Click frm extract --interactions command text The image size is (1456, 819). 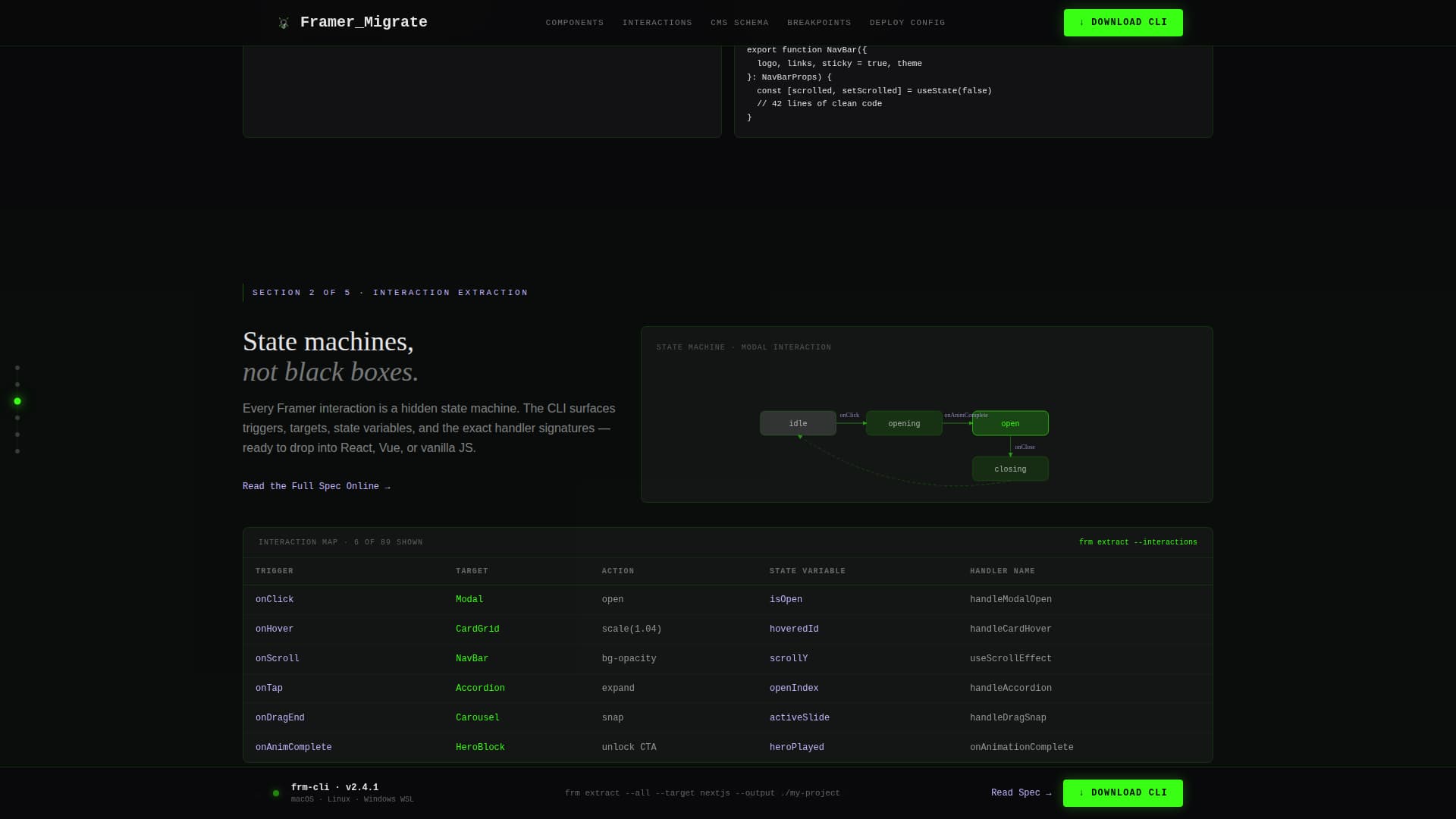[1137, 542]
